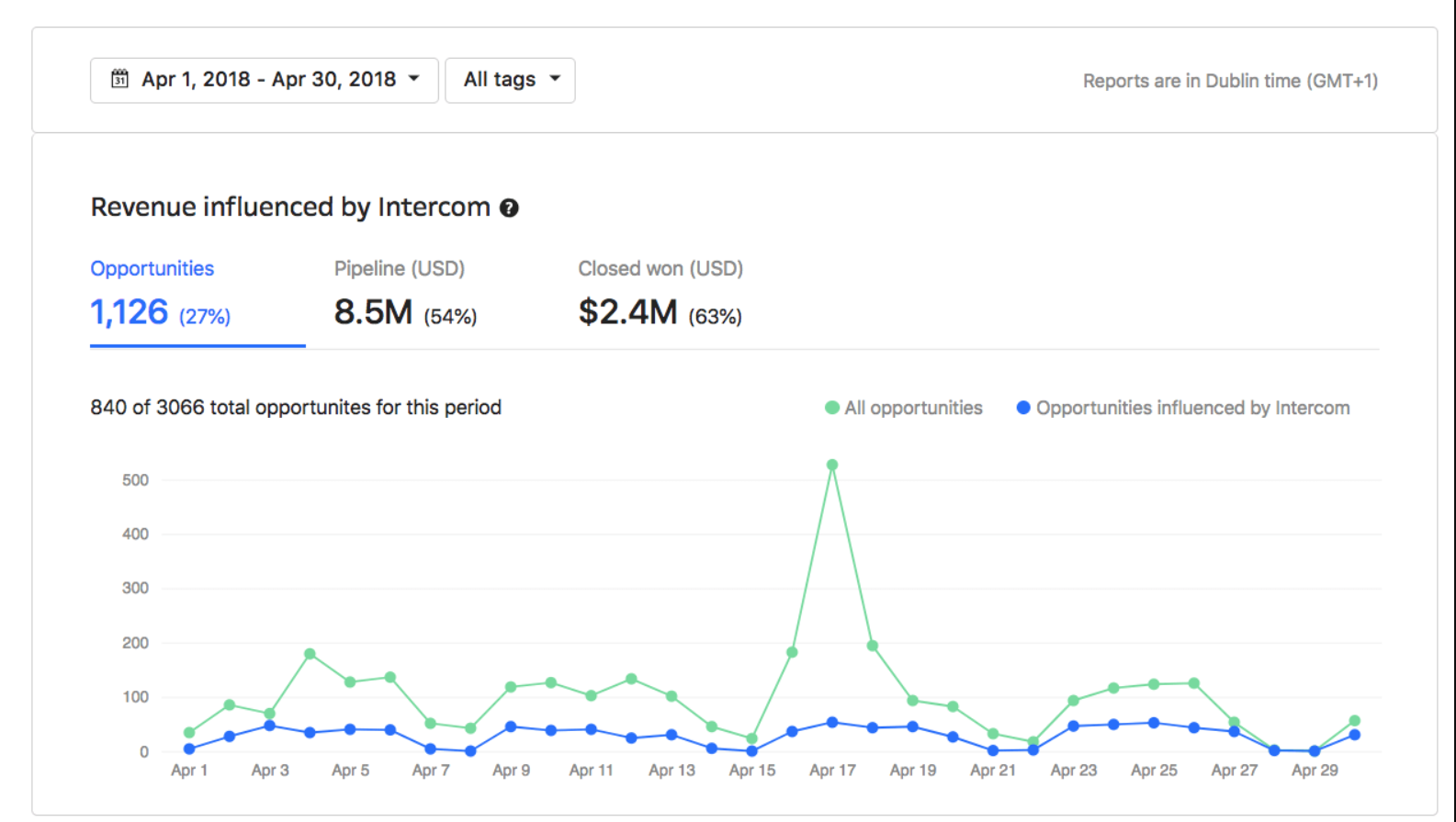
Task: Click the help question mark icon
Action: [x=509, y=208]
